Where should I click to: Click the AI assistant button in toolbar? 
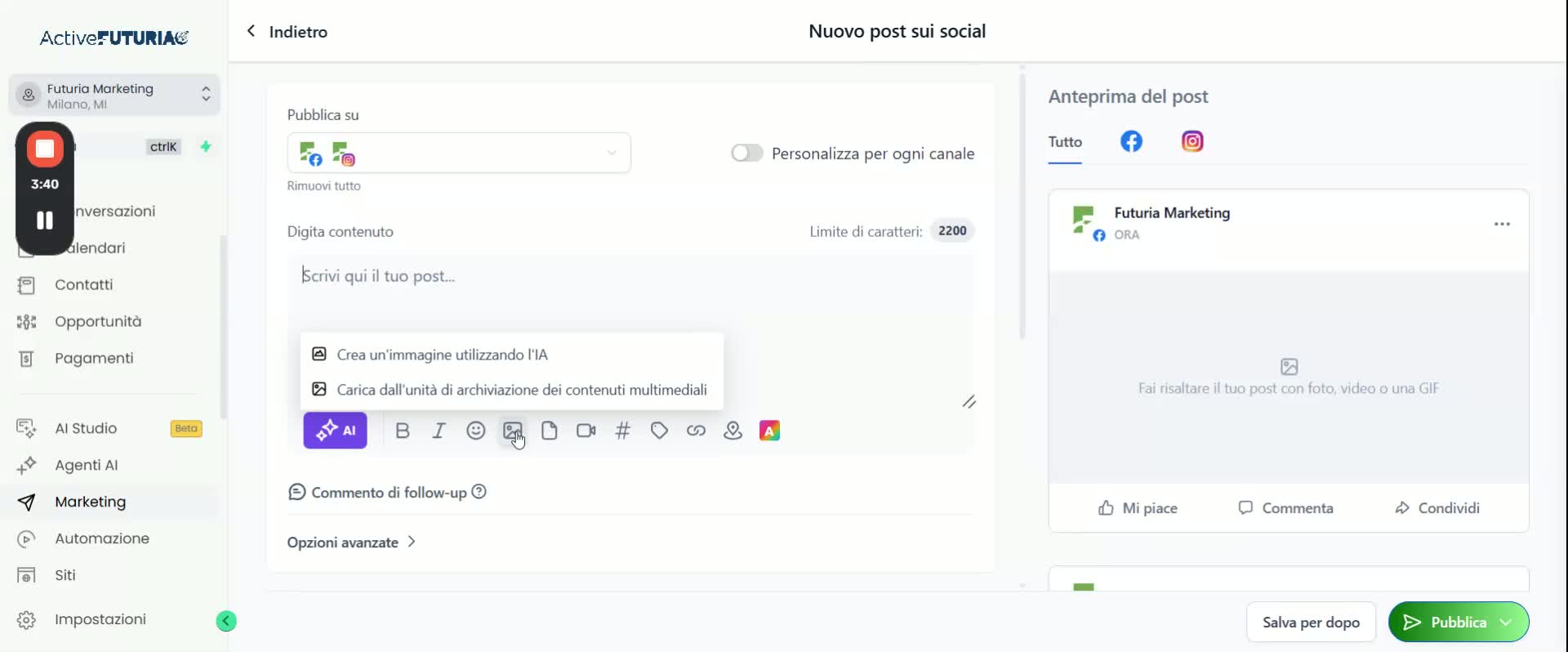[x=335, y=431]
